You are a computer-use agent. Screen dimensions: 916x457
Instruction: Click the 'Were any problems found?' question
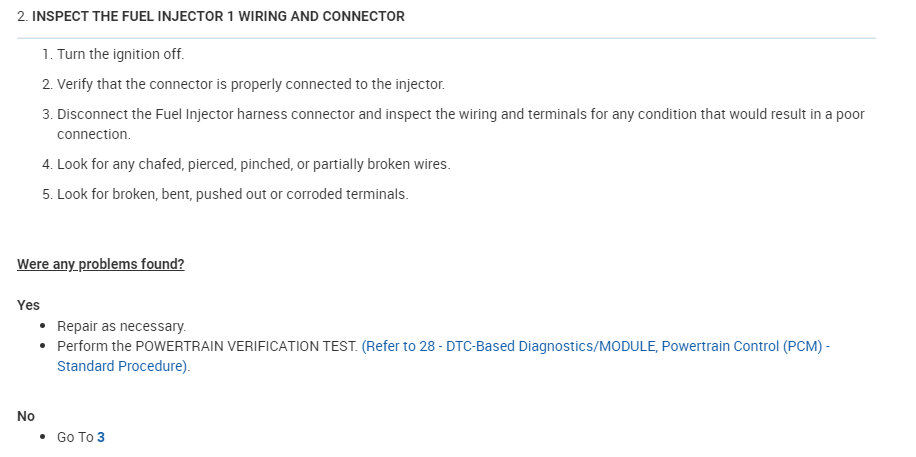point(101,264)
